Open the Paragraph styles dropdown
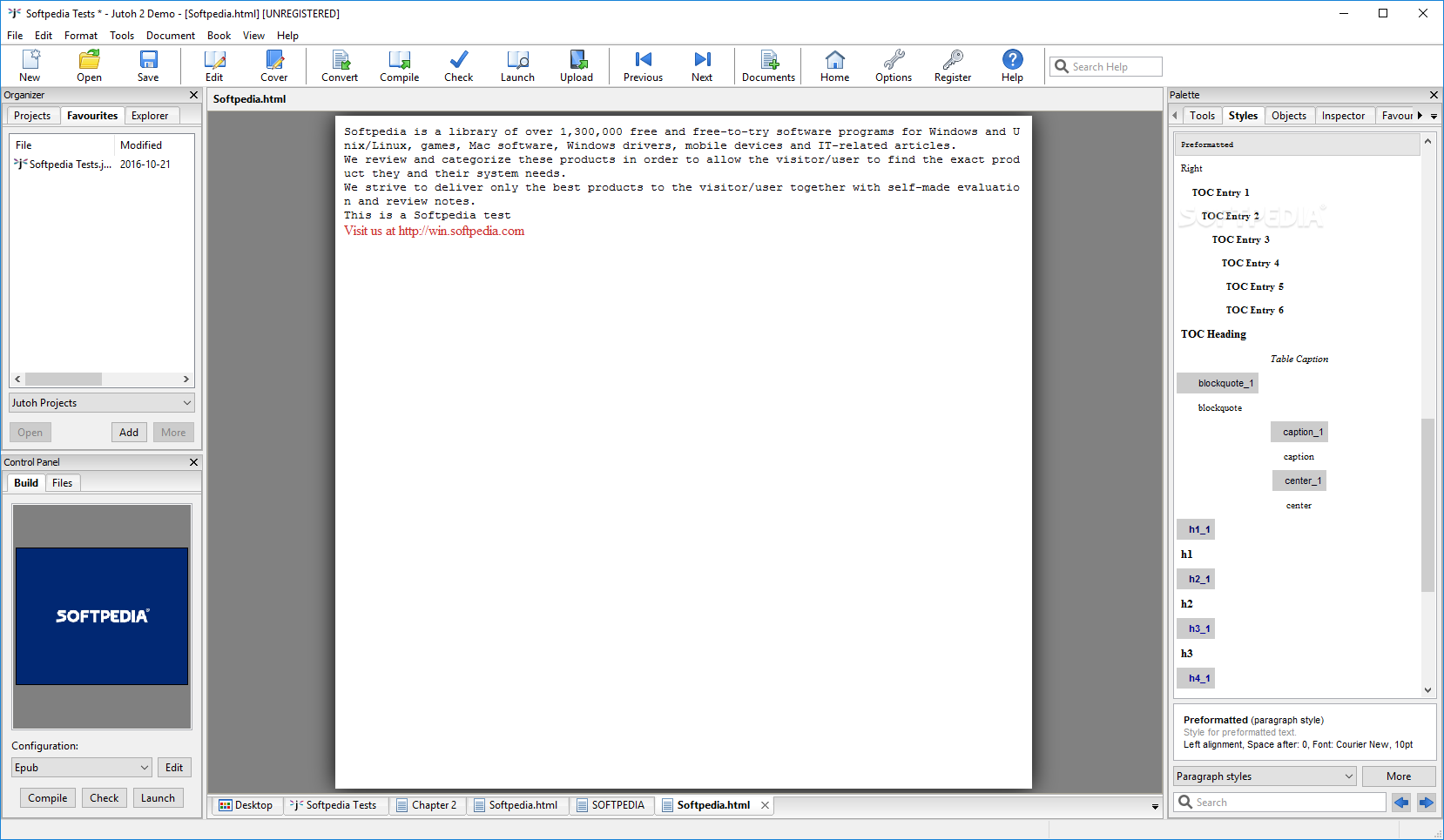This screenshot has width=1444, height=840. pos(1265,776)
